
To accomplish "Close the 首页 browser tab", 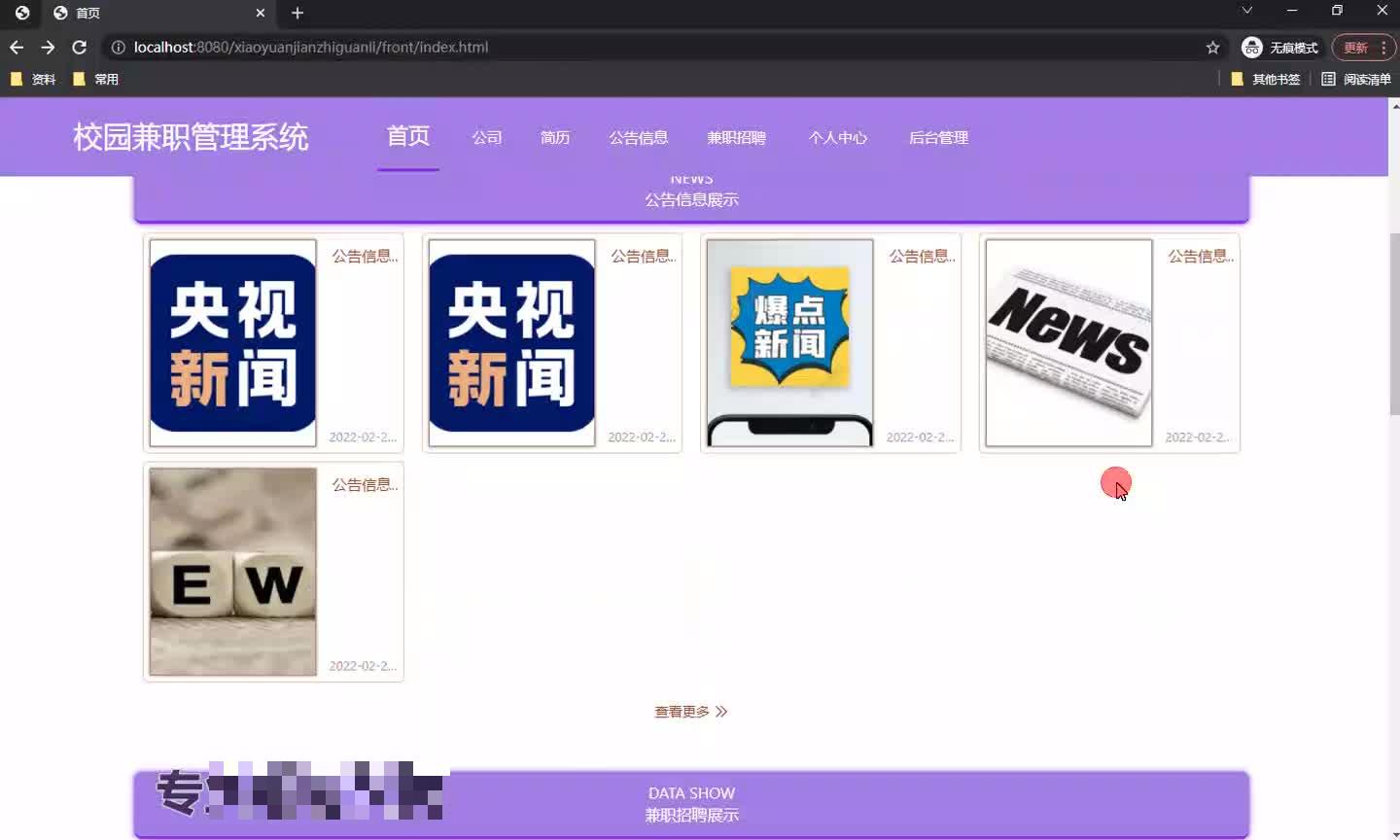I will (x=260, y=13).
